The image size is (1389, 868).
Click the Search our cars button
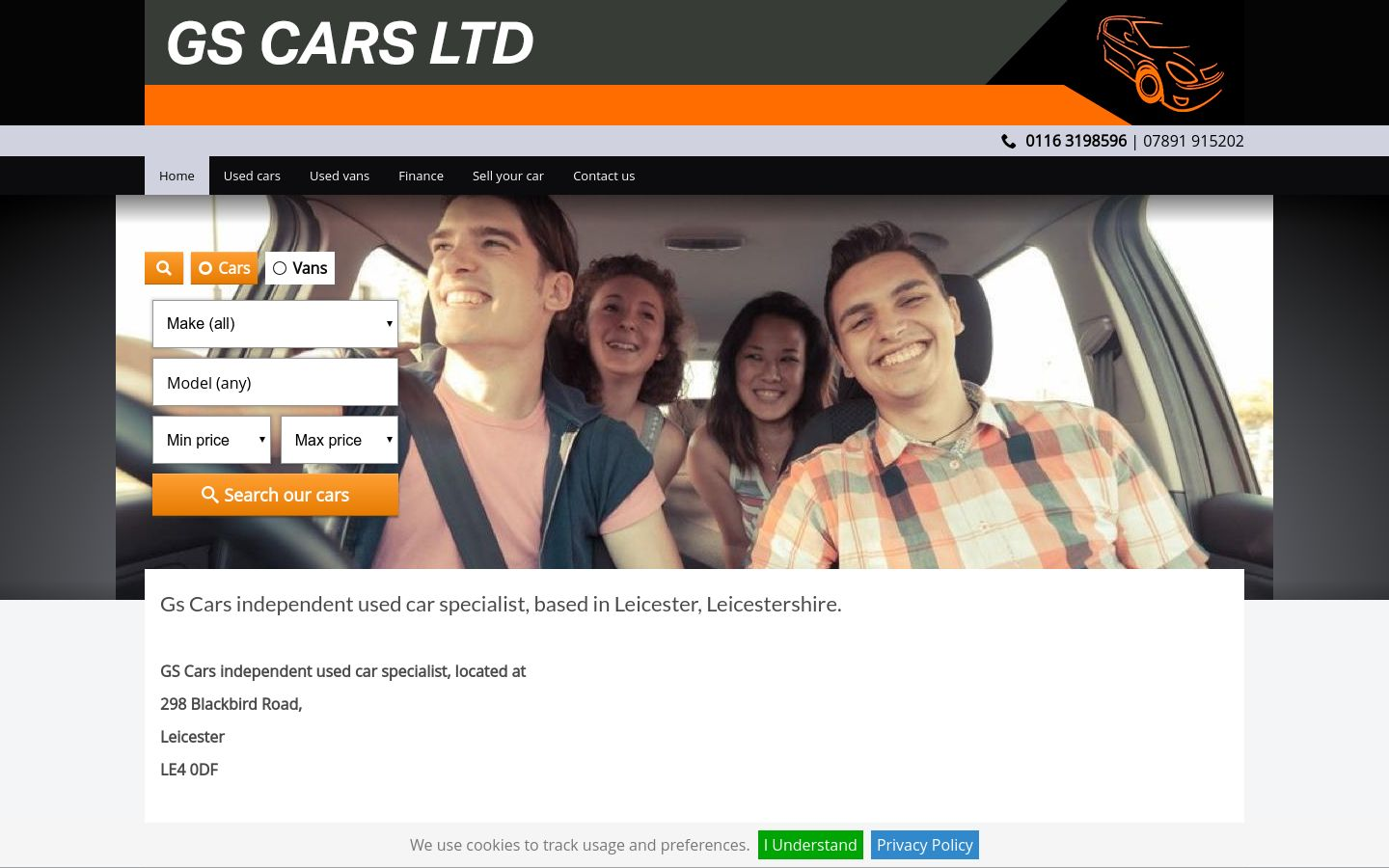[x=275, y=495]
